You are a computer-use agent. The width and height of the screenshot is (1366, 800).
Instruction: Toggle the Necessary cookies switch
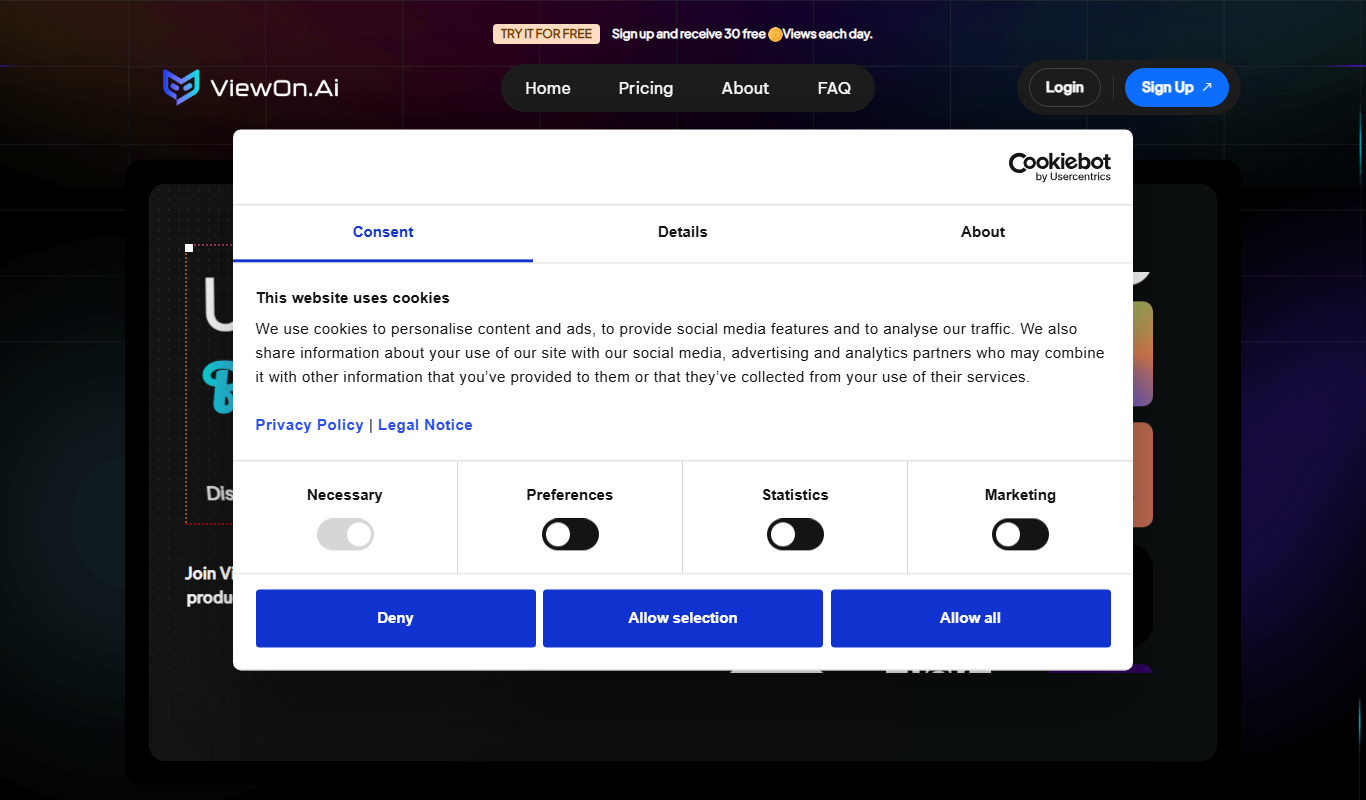click(x=345, y=534)
